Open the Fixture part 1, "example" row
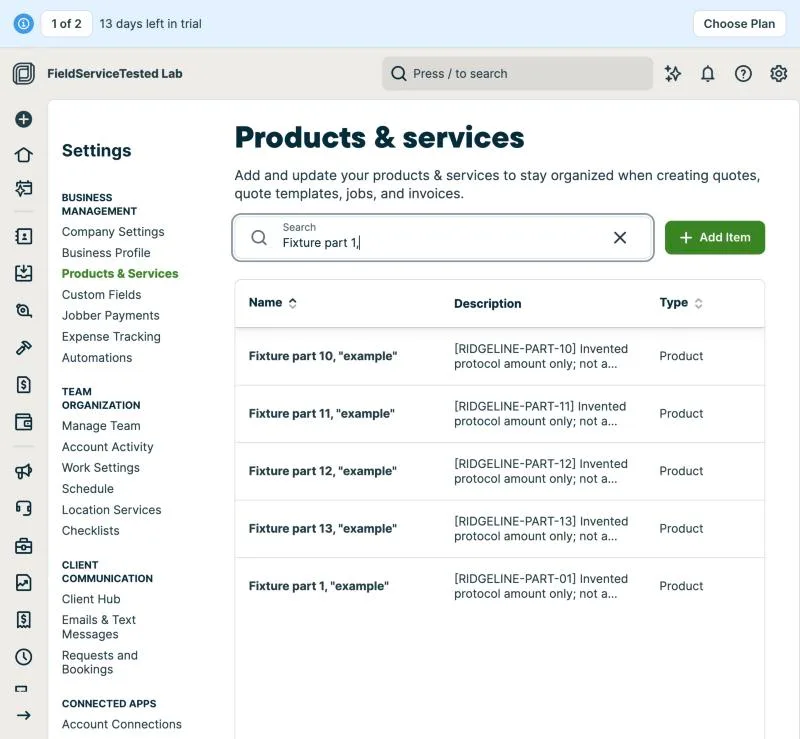Image resolution: width=800 pixels, height=739 pixels. [499, 586]
